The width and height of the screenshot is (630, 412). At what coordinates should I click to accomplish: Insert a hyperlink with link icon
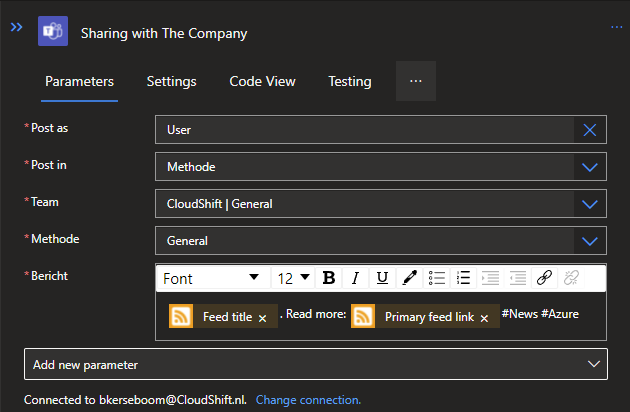click(x=544, y=278)
